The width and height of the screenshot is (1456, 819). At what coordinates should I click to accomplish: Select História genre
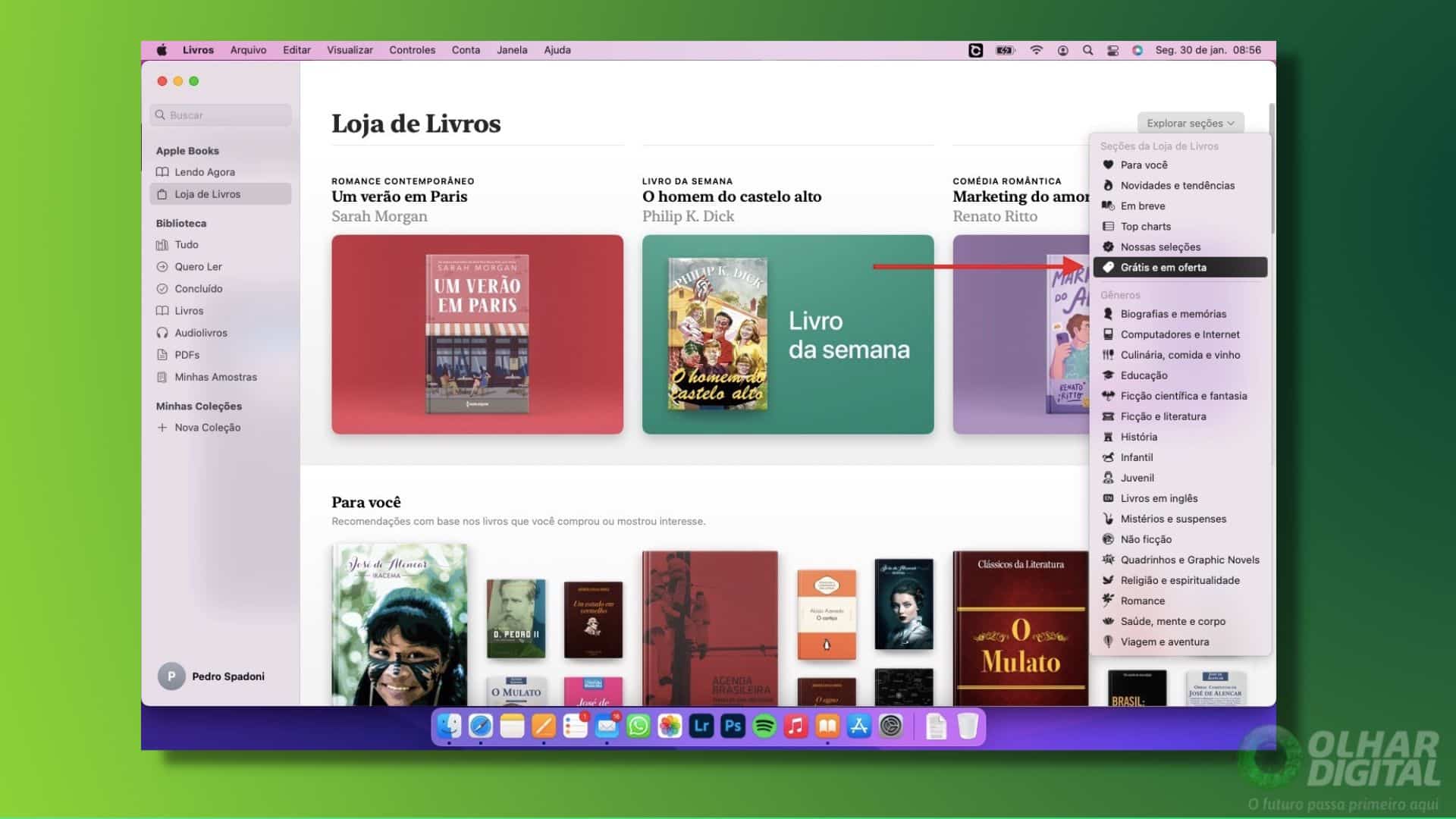click(1180, 437)
